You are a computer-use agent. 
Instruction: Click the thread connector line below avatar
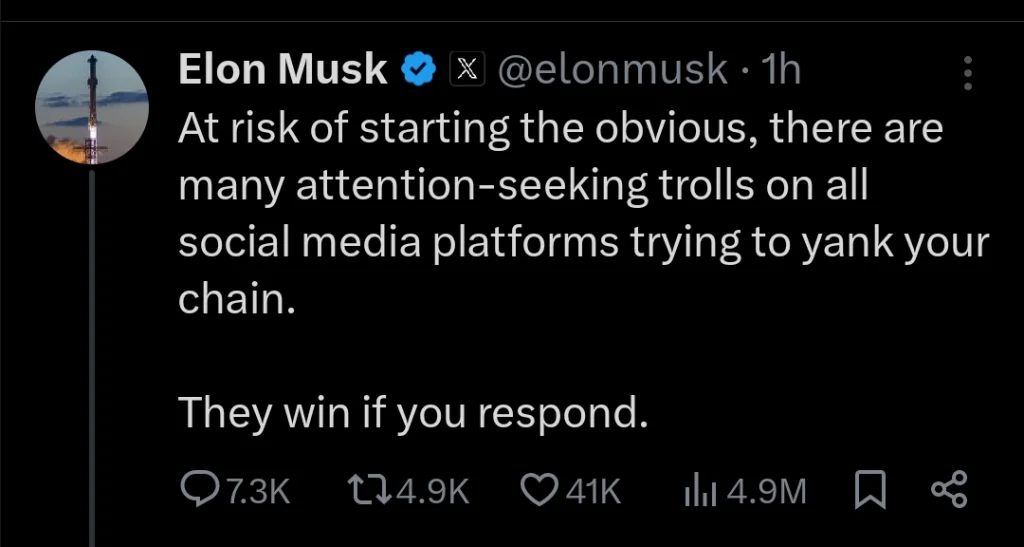[92, 358]
